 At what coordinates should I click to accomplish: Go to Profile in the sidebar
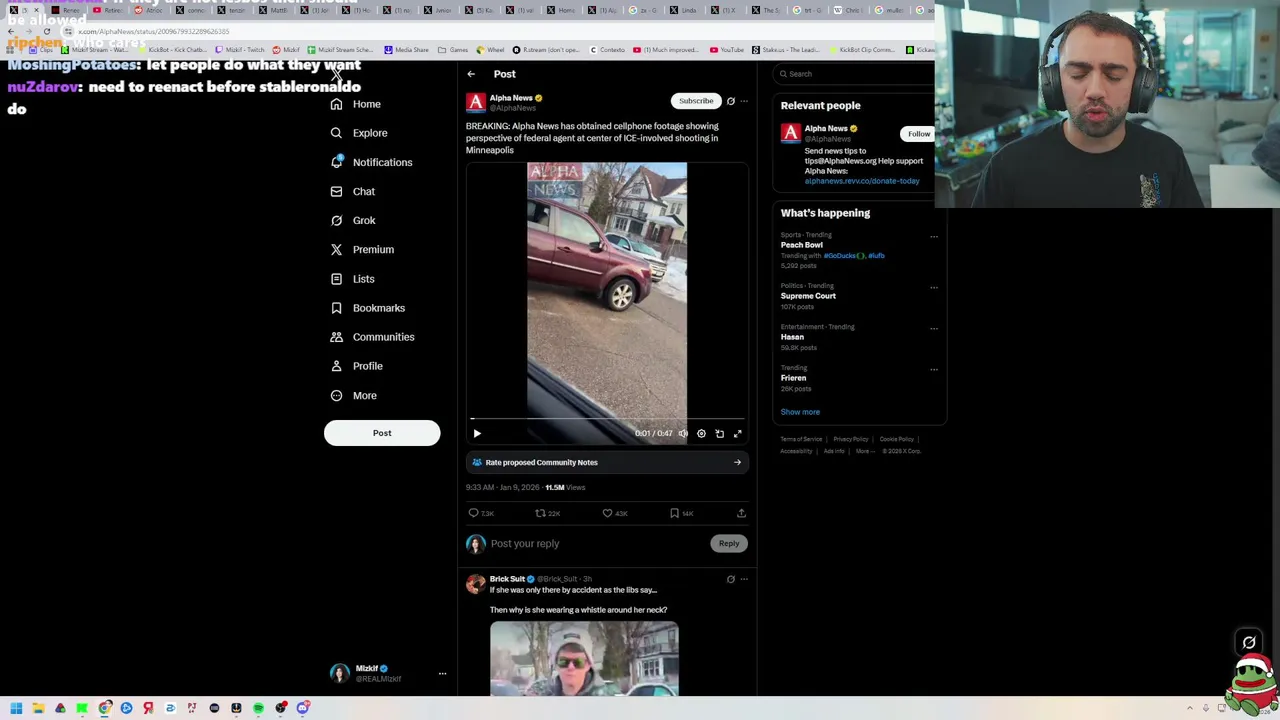click(x=357, y=366)
